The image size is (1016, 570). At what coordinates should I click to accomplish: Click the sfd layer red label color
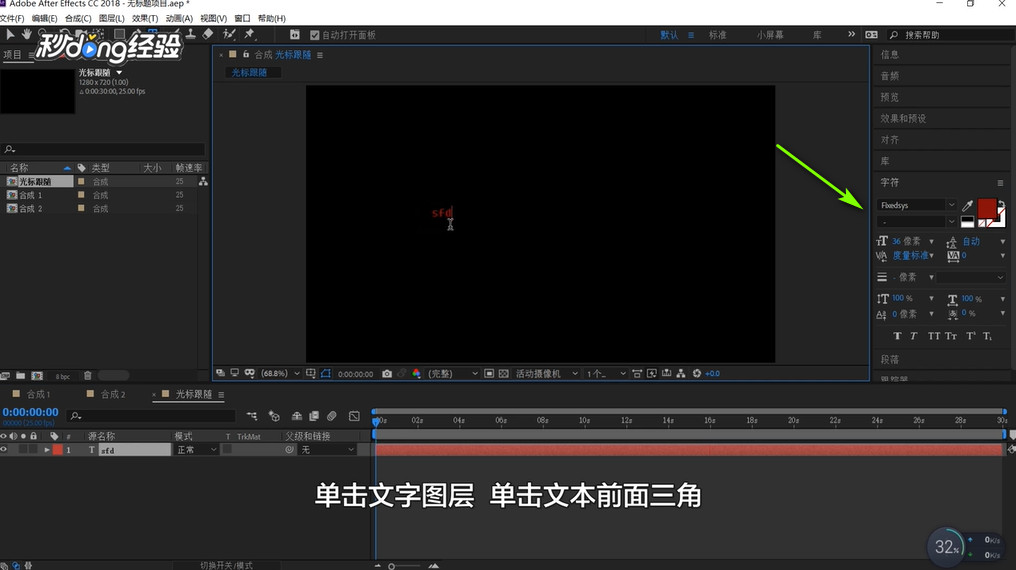pyautogui.click(x=58, y=450)
